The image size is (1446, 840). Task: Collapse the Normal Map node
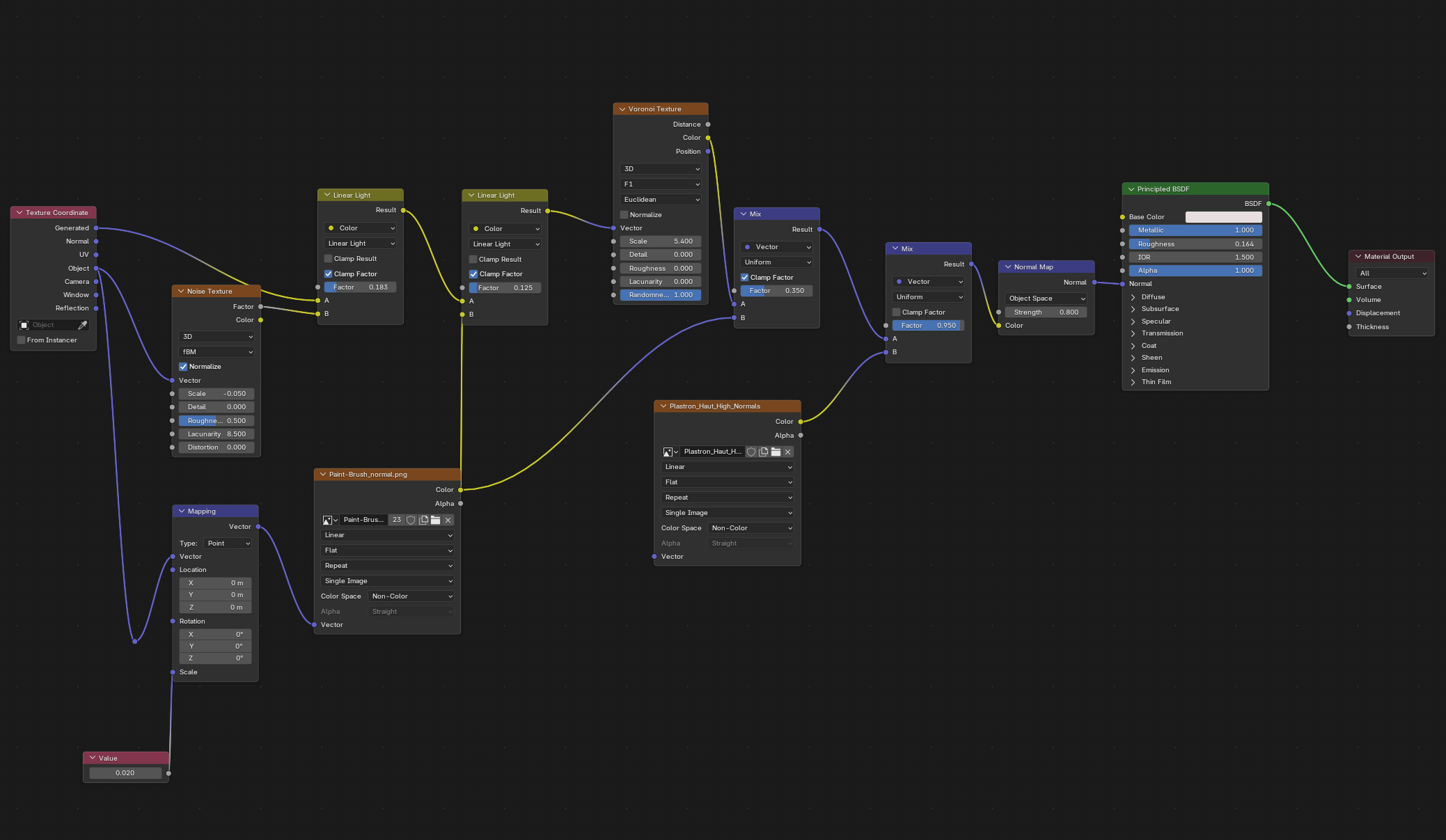tap(1008, 267)
